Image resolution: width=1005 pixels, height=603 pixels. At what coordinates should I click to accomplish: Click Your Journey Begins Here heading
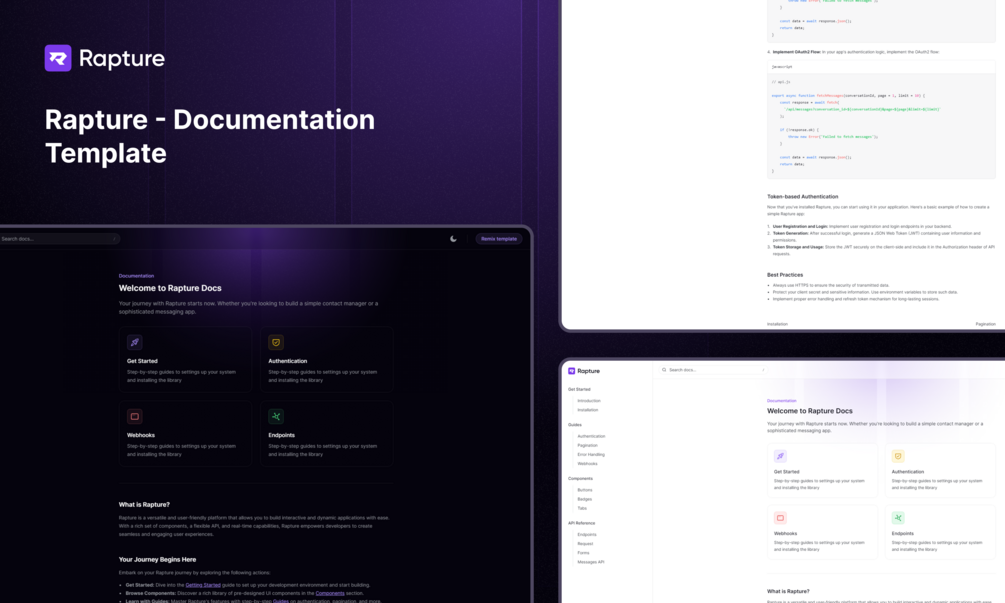pyautogui.click(x=157, y=559)
